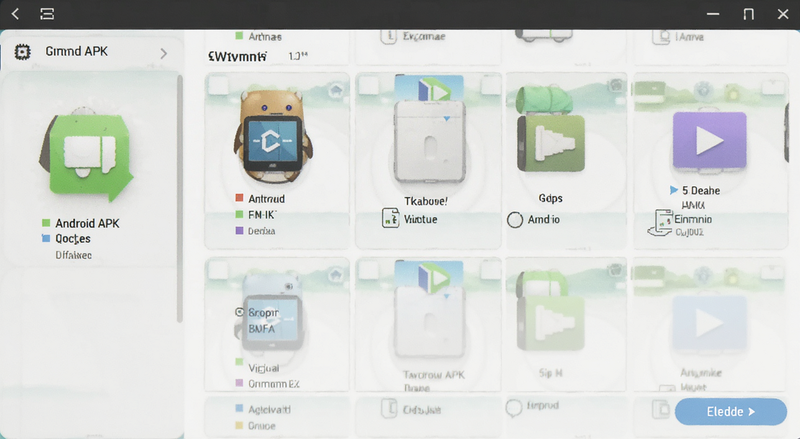Click the chip icon beside Gmnd APK
Viewport: 800px width, 439px height.
22,52
